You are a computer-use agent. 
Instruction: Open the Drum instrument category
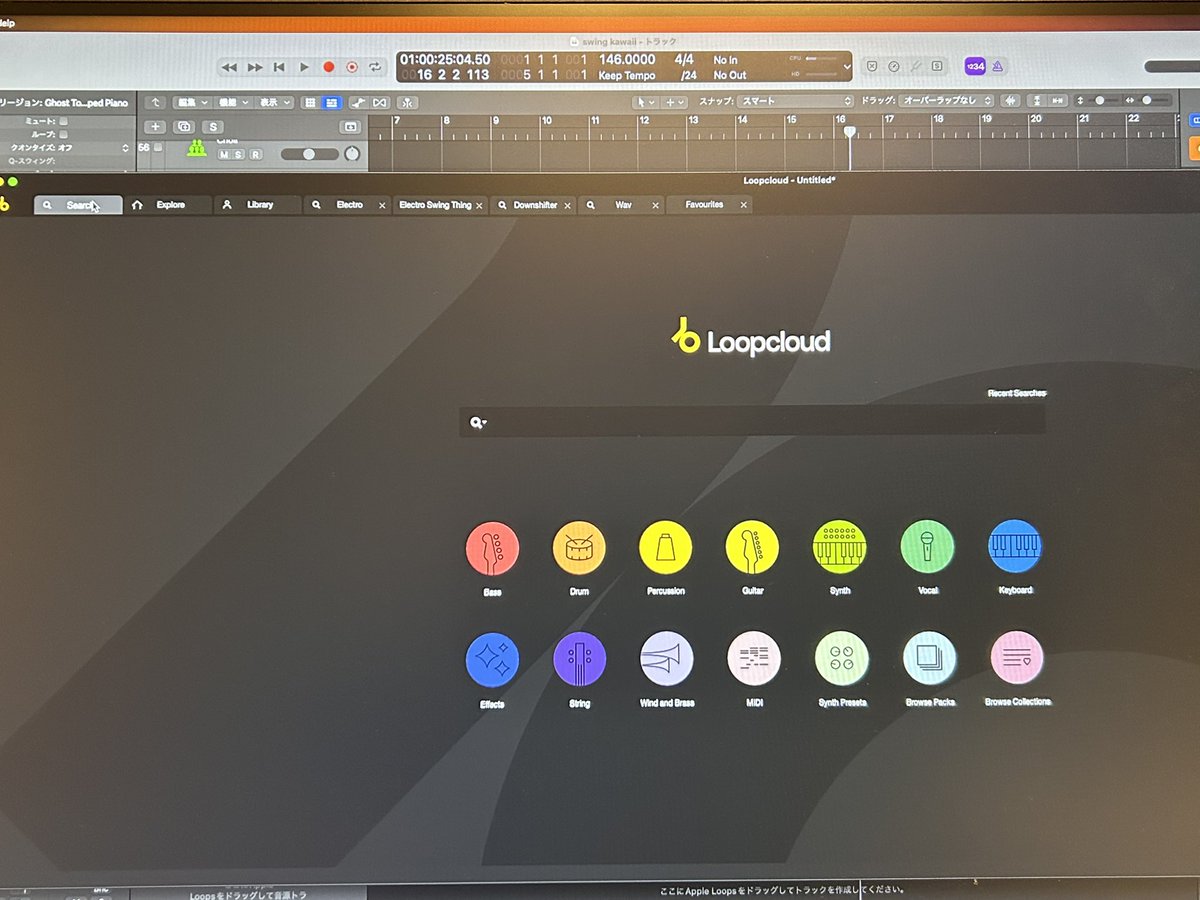coord(579,548)
